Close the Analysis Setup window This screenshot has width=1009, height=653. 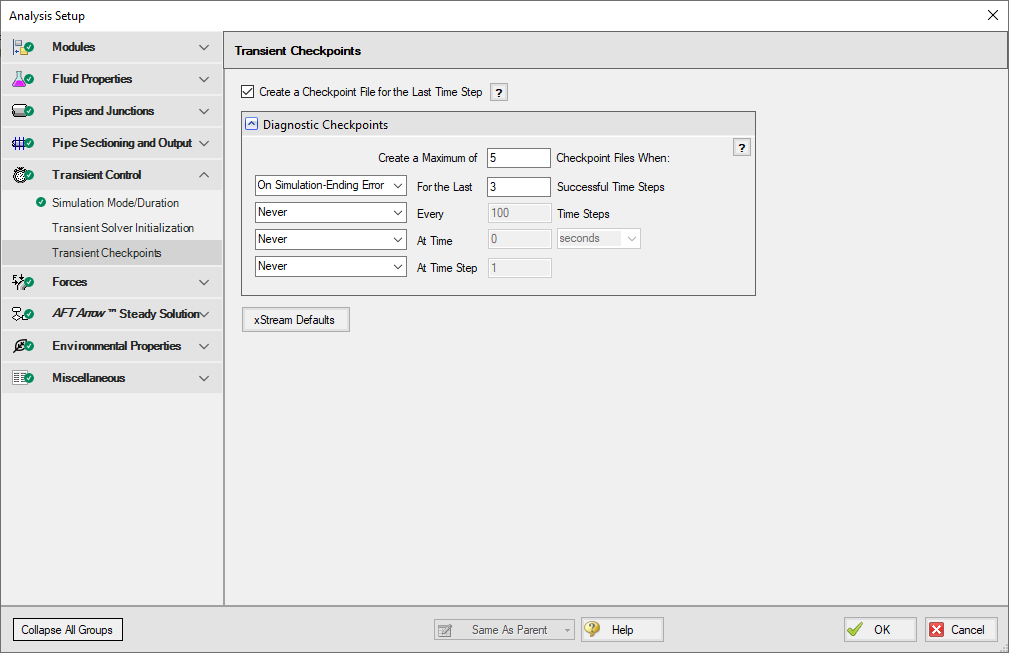click(x=992, y=15)
